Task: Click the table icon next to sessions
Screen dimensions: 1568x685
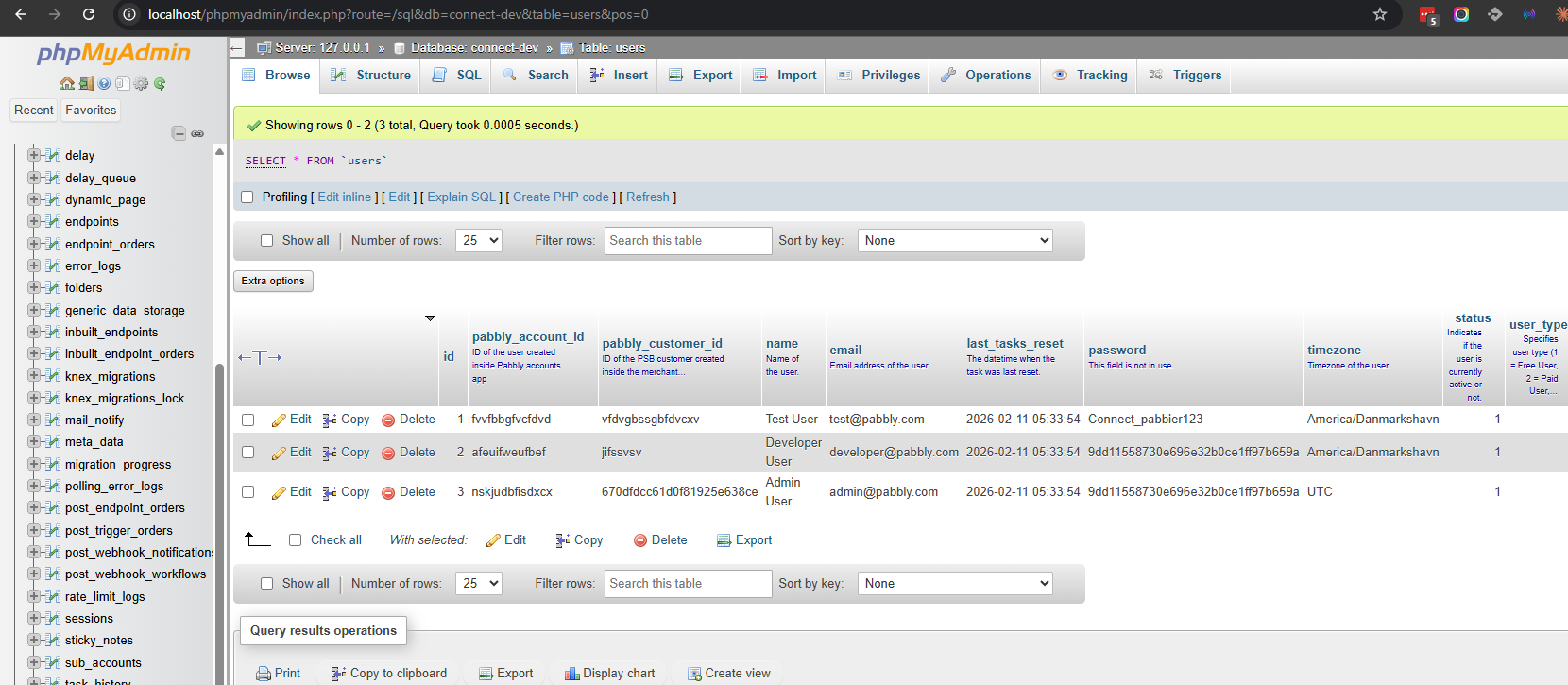Action: pyautogui.click(x=53, y=619)
